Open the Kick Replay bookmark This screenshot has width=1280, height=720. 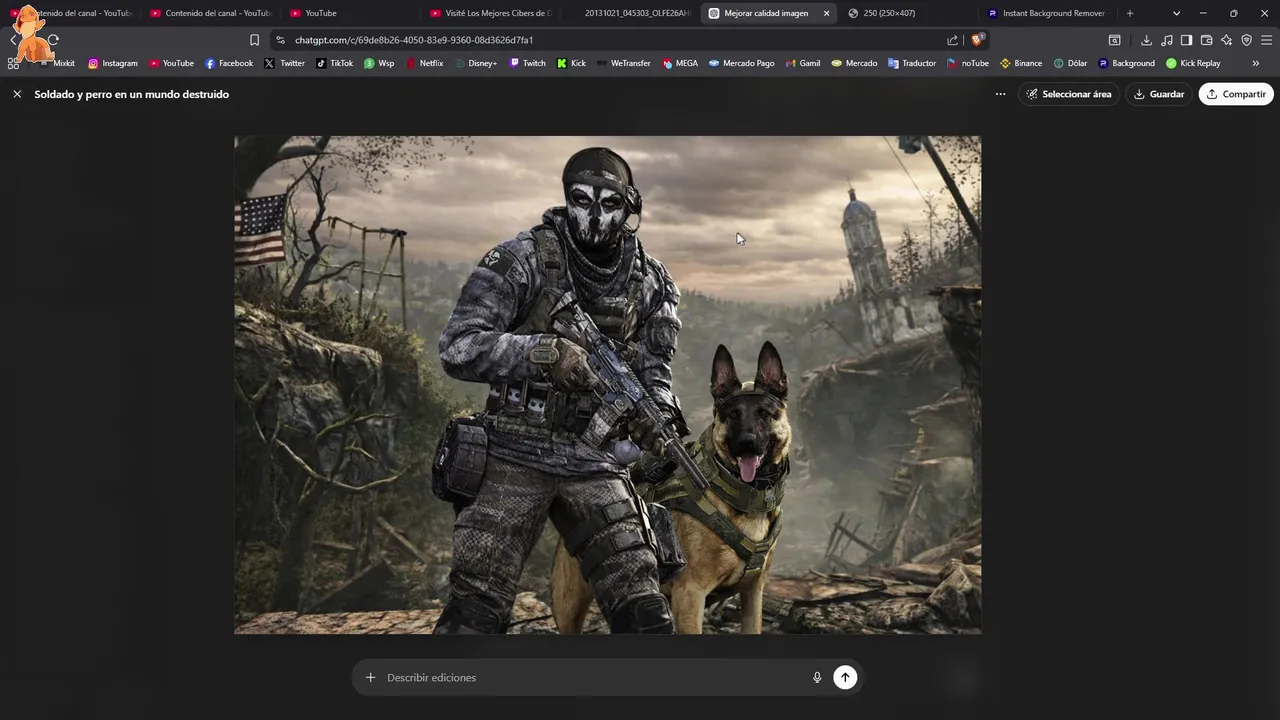point(1193,63)
